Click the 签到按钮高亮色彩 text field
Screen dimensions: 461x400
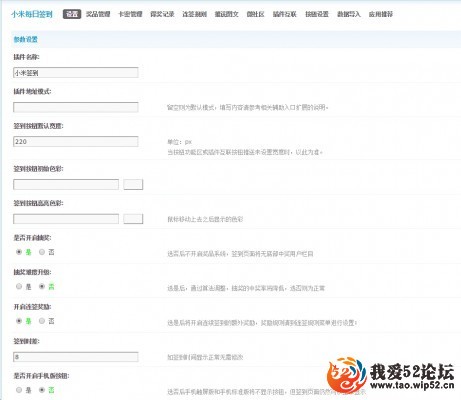coord(66,219)
